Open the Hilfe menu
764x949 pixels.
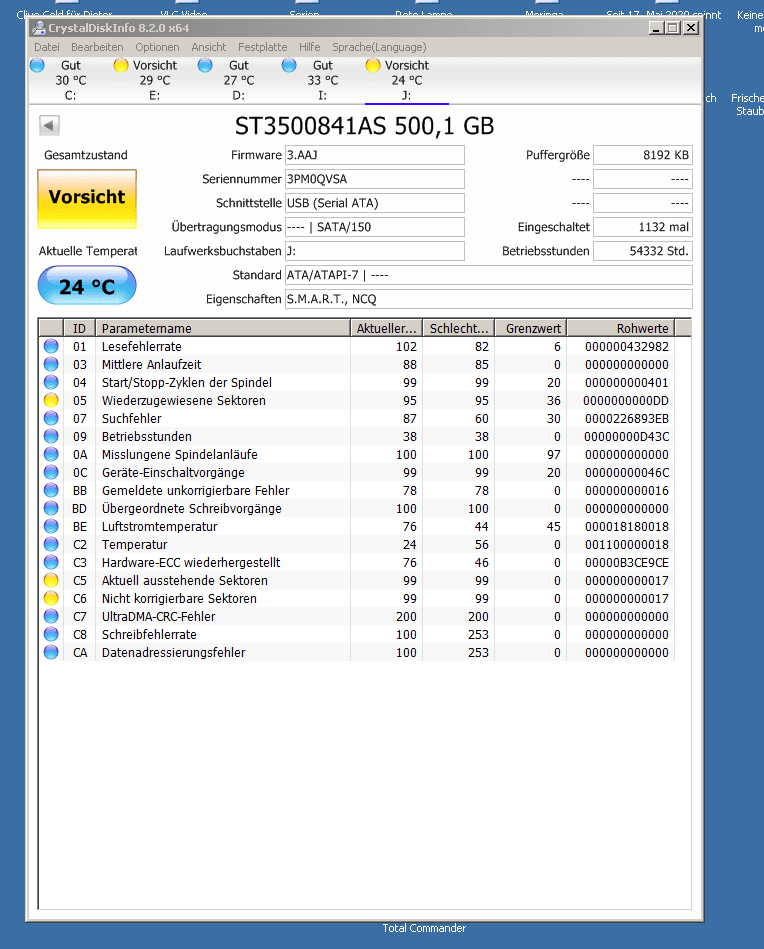(309, 47)
